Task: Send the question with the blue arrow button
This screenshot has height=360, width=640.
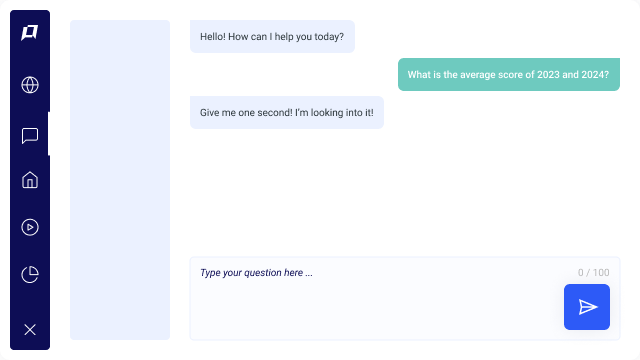Action: coord(587,307)
